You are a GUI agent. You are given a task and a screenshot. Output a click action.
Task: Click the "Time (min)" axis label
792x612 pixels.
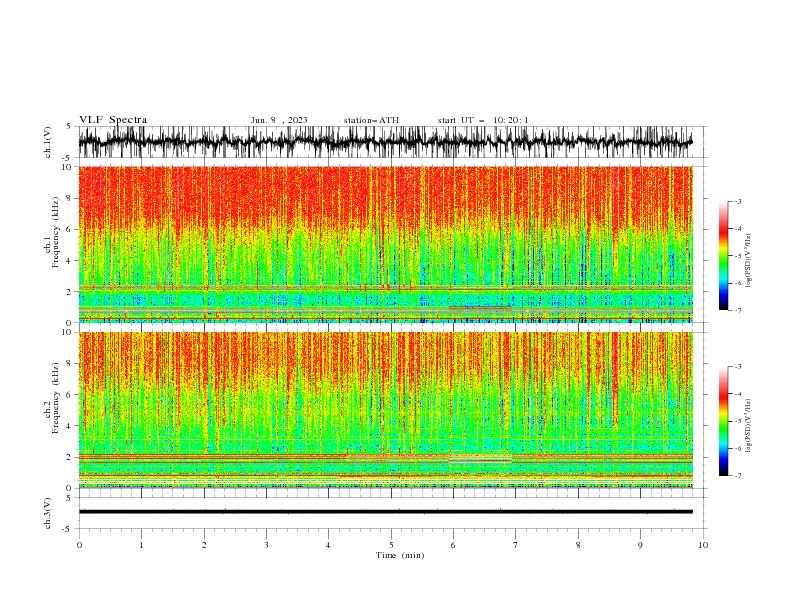click(400, 555)
